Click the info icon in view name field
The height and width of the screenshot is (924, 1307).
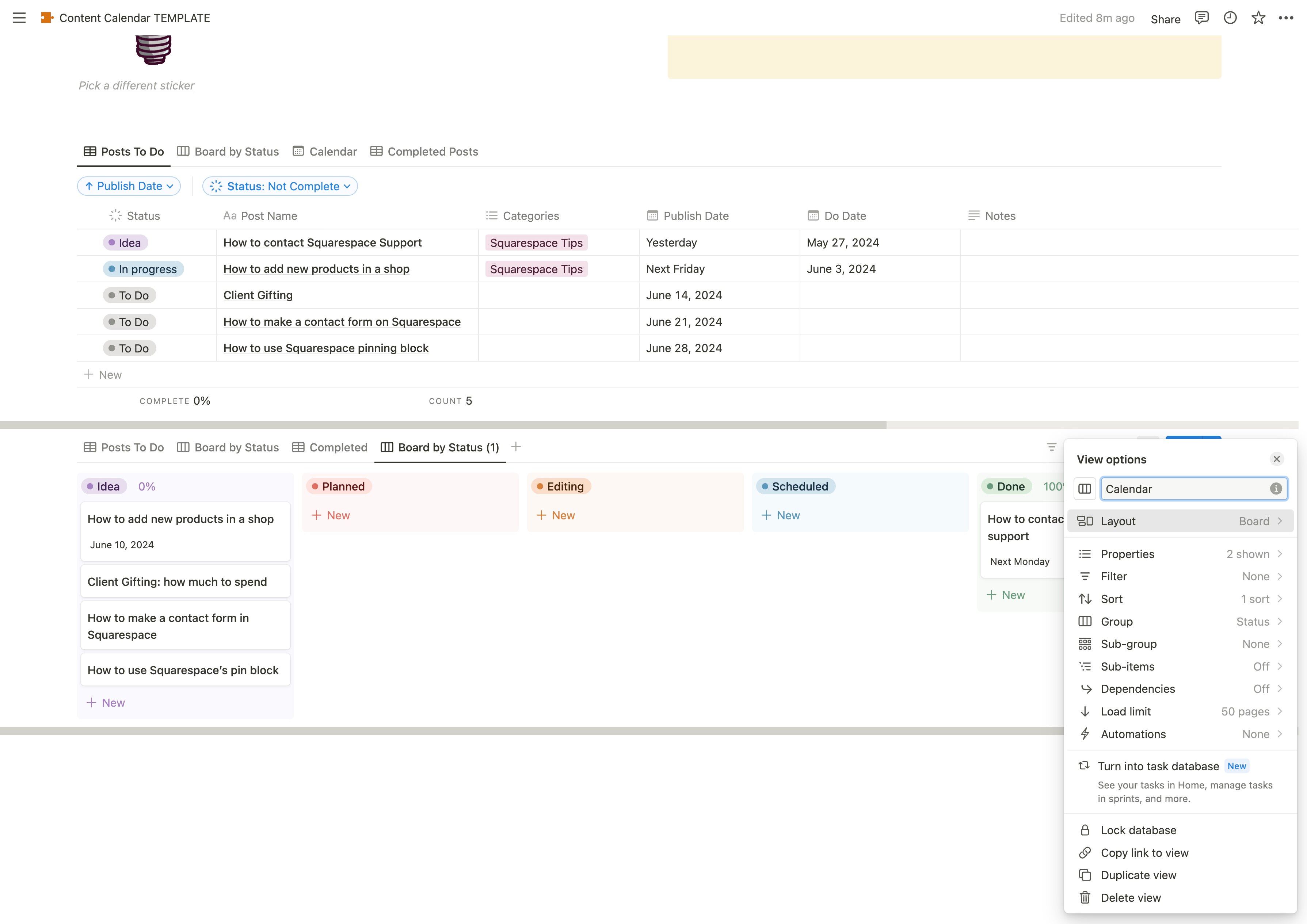click(x=1276, y=488)
